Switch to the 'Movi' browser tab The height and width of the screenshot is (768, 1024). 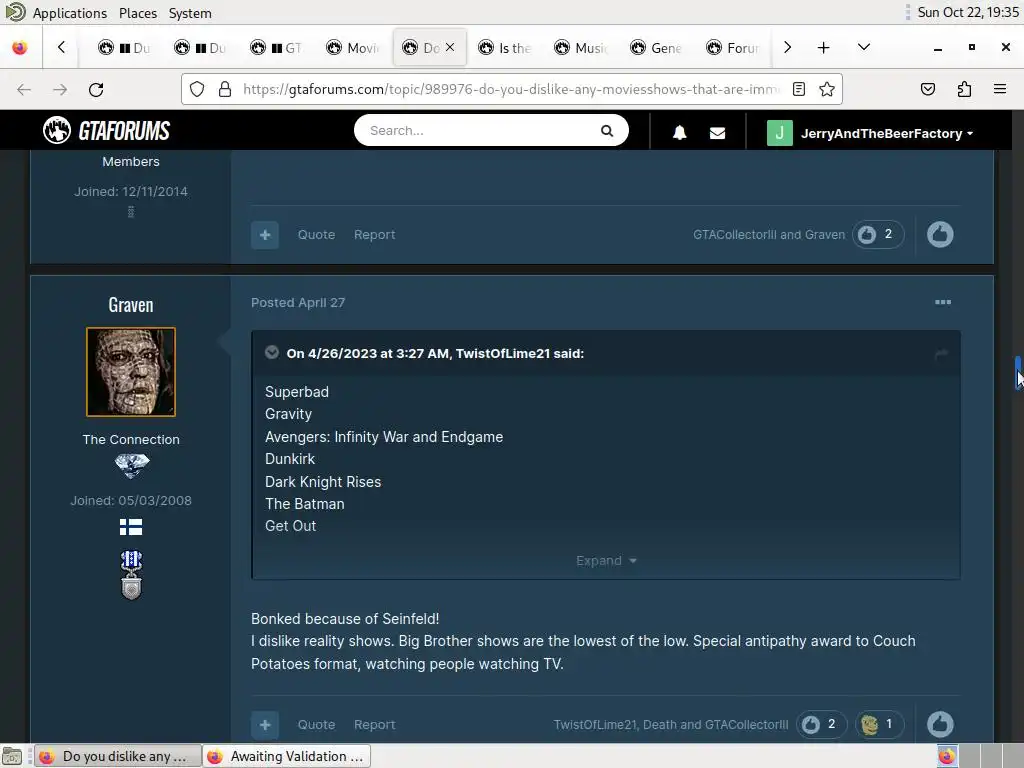[353, 48]
